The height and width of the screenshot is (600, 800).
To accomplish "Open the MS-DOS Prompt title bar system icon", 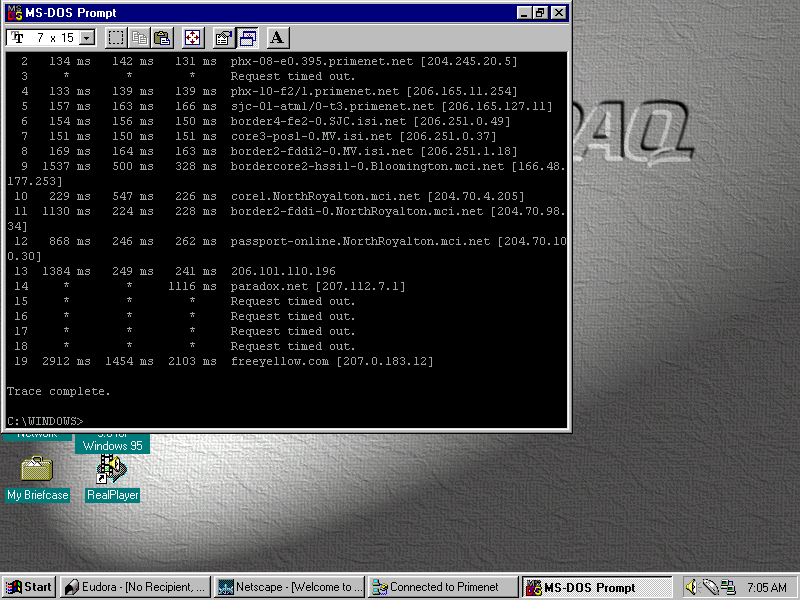I will [14, 13].
